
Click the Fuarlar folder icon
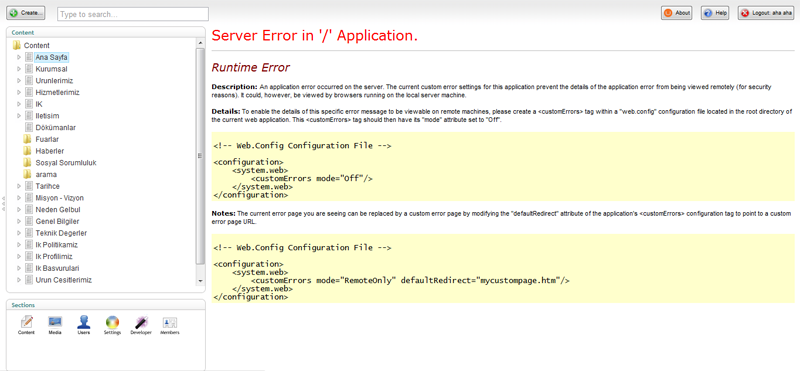point(28,139)
